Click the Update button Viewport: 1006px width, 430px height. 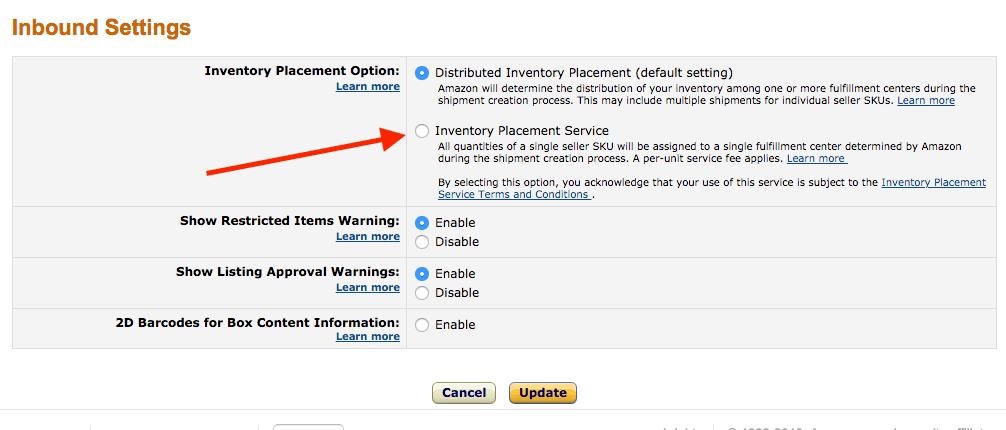543,393
